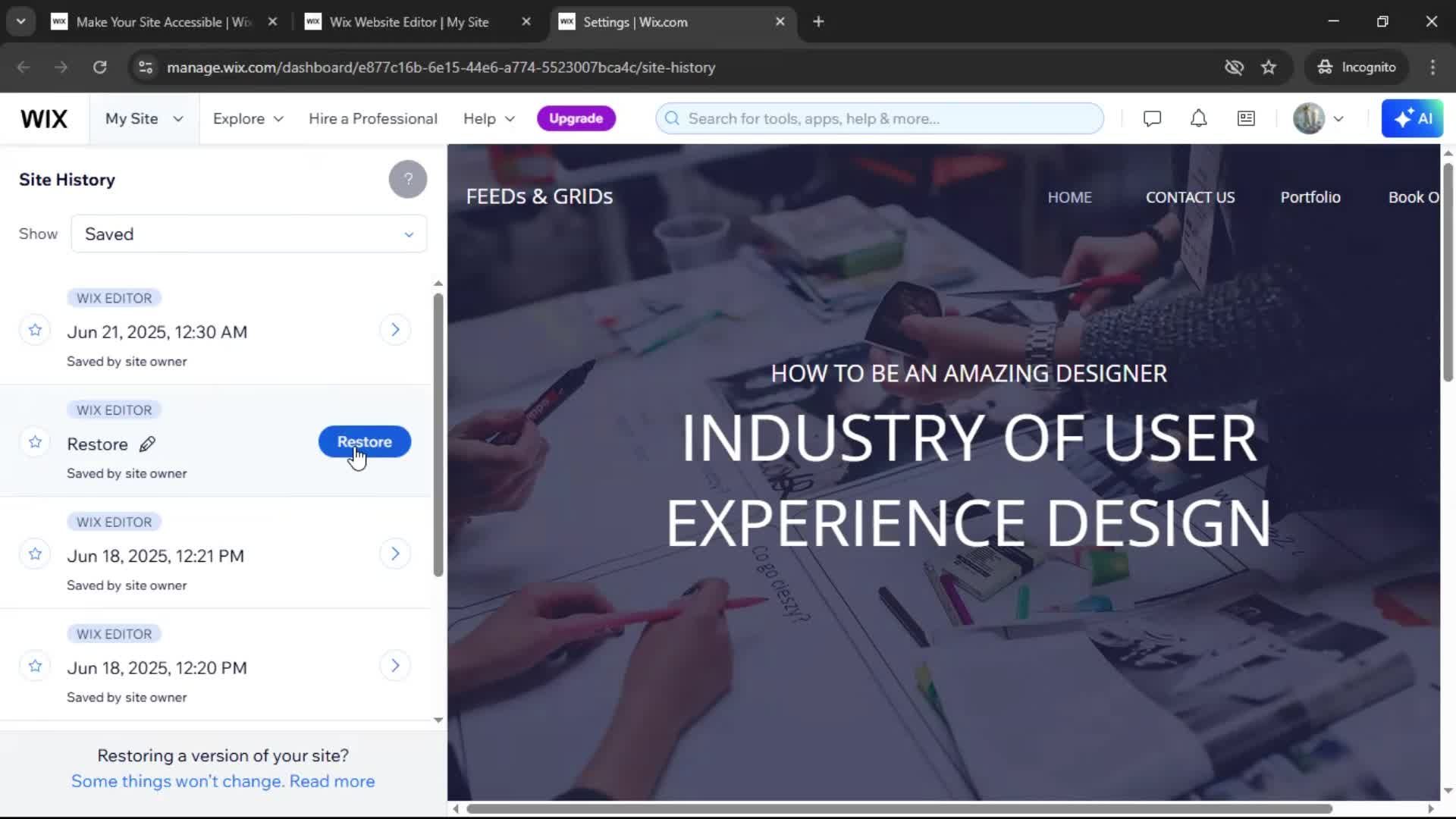Select the Jun 18, 2025, 12:21 PM version text
Image resolution: width=1456 pixels, height=819 pixels.
155,556
